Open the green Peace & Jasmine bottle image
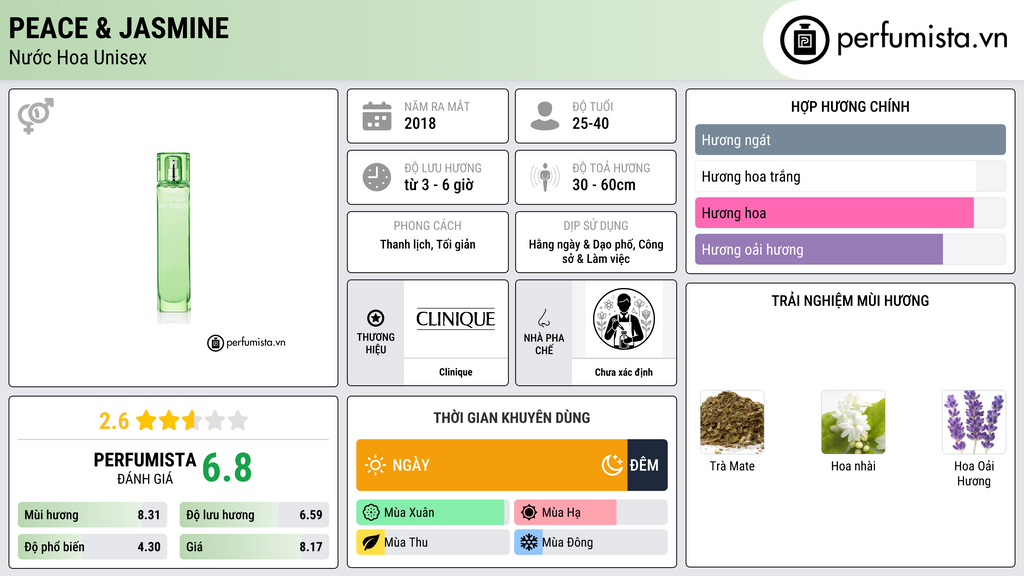The width and height of the screenshot is (1024, 576). pyautogui.click(x=173, y=238)
